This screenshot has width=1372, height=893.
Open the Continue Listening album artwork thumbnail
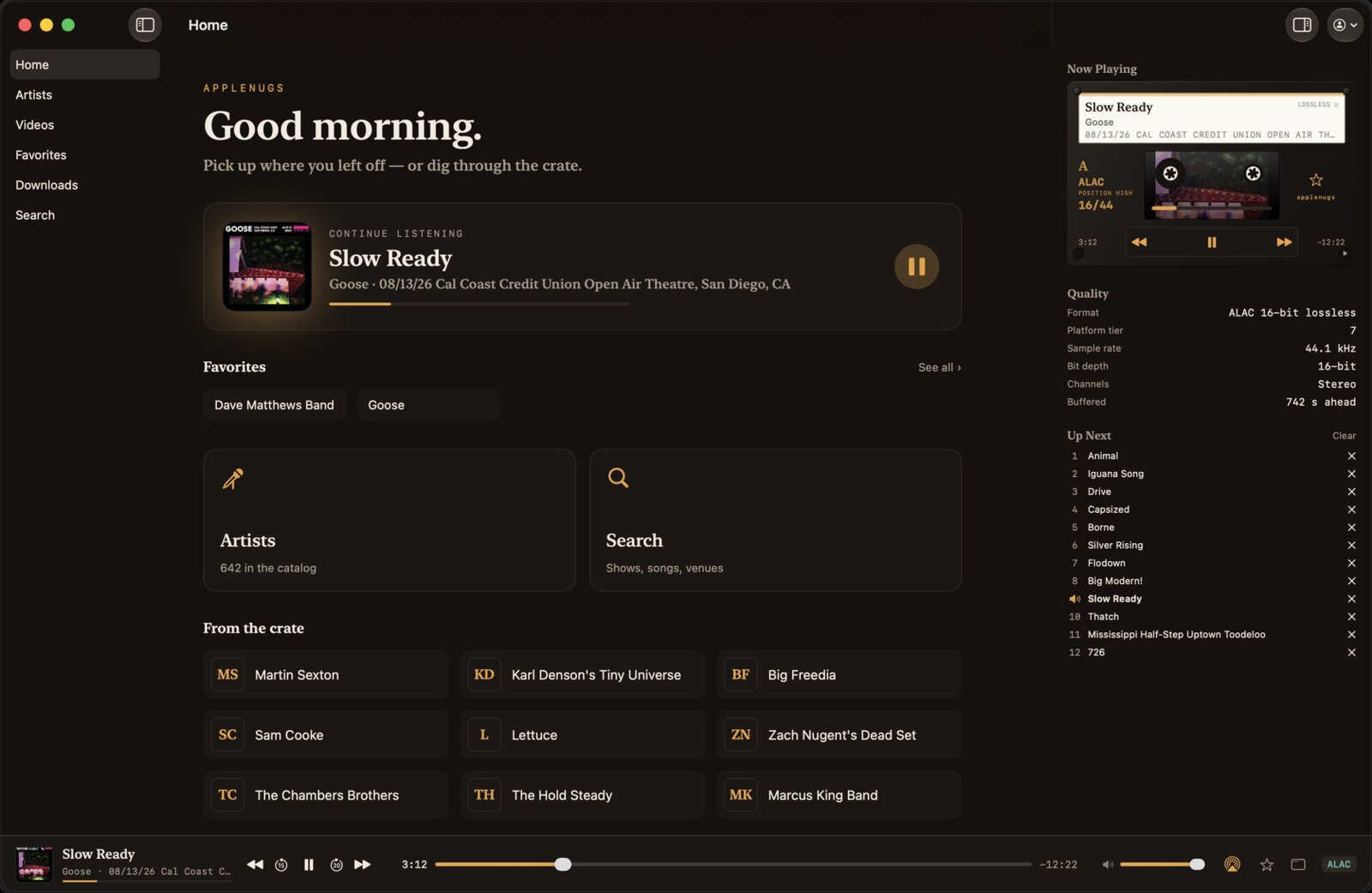point(267,267)
